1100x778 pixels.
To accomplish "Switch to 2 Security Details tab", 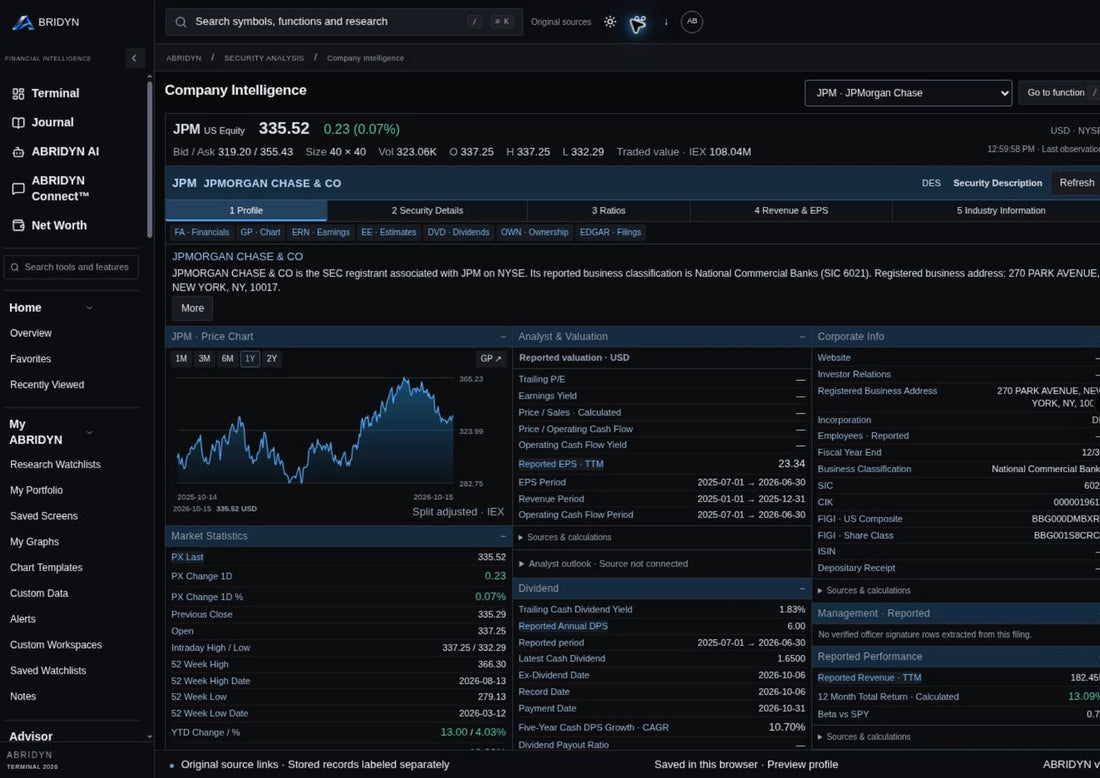I will coord(427,210).
